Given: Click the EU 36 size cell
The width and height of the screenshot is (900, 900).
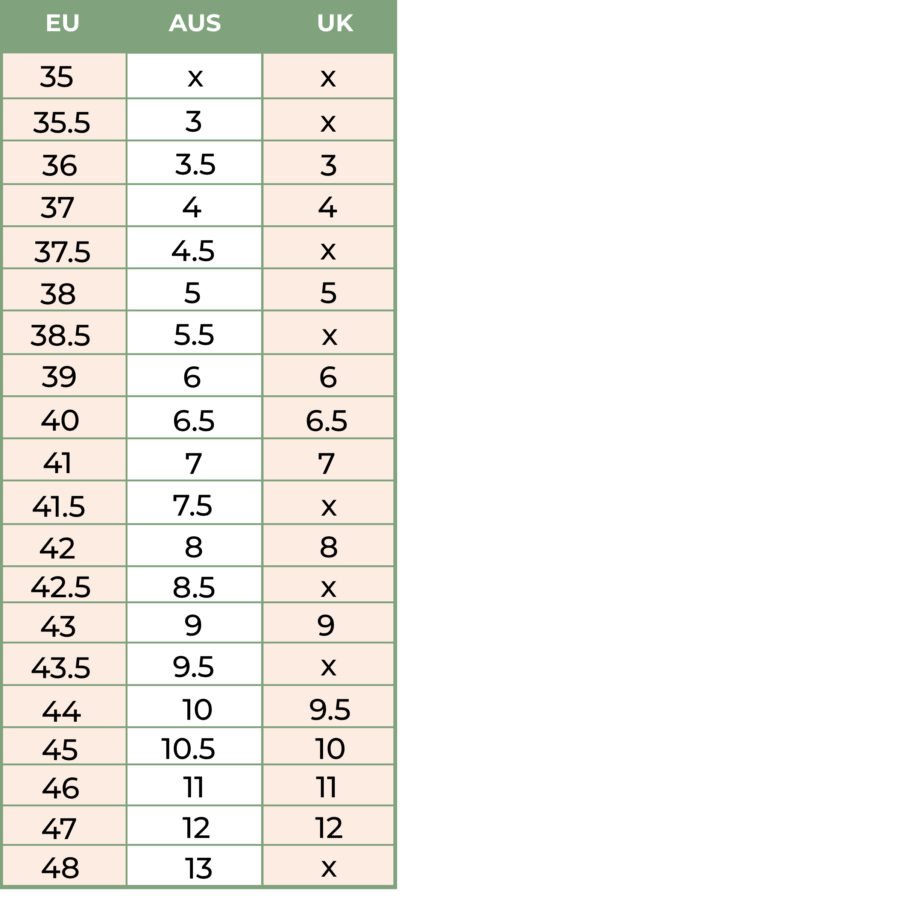Looking at the screenshot, I should (60, 165).
